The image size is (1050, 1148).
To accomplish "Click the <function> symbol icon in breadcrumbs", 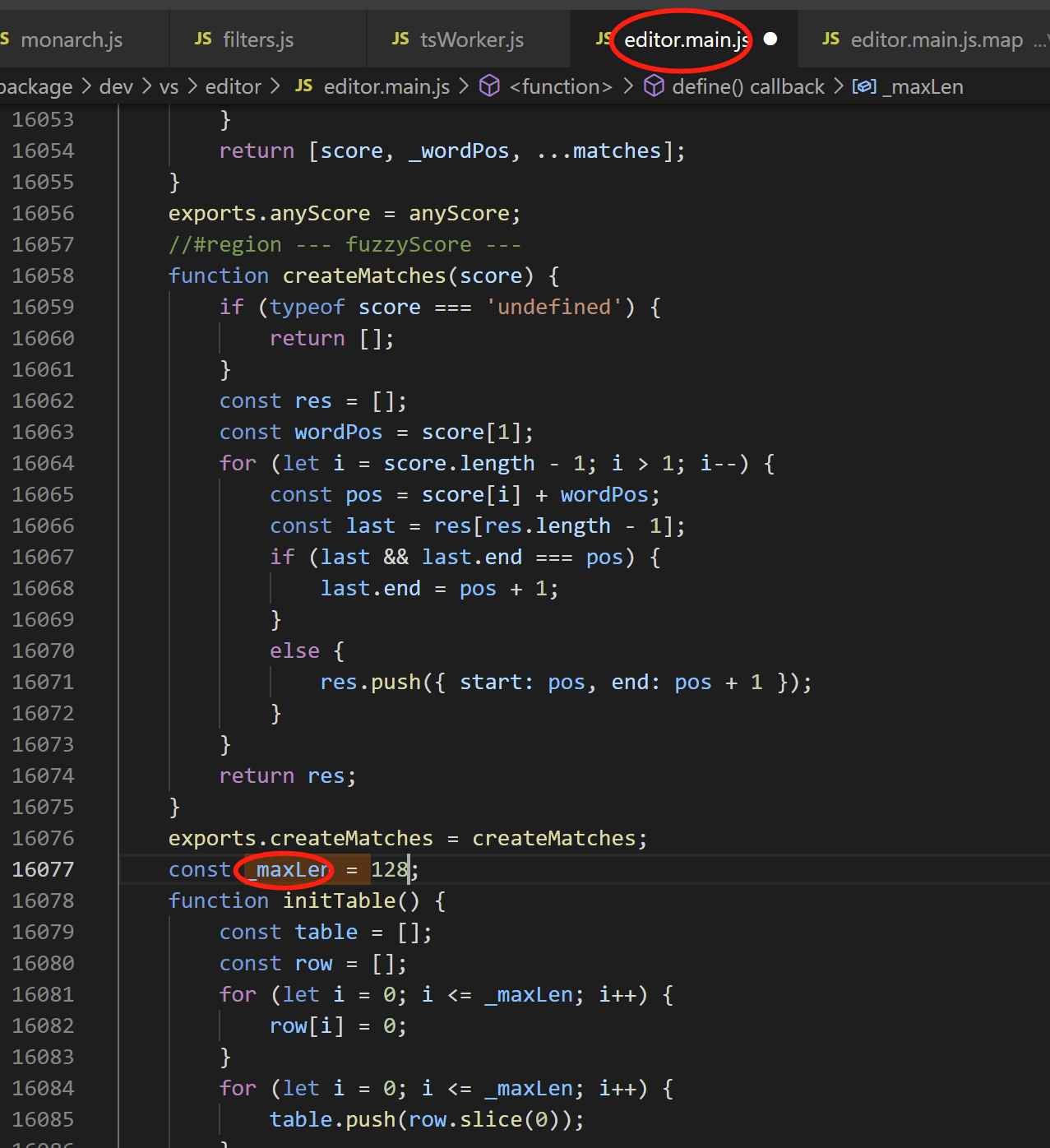I will point(489,86).
